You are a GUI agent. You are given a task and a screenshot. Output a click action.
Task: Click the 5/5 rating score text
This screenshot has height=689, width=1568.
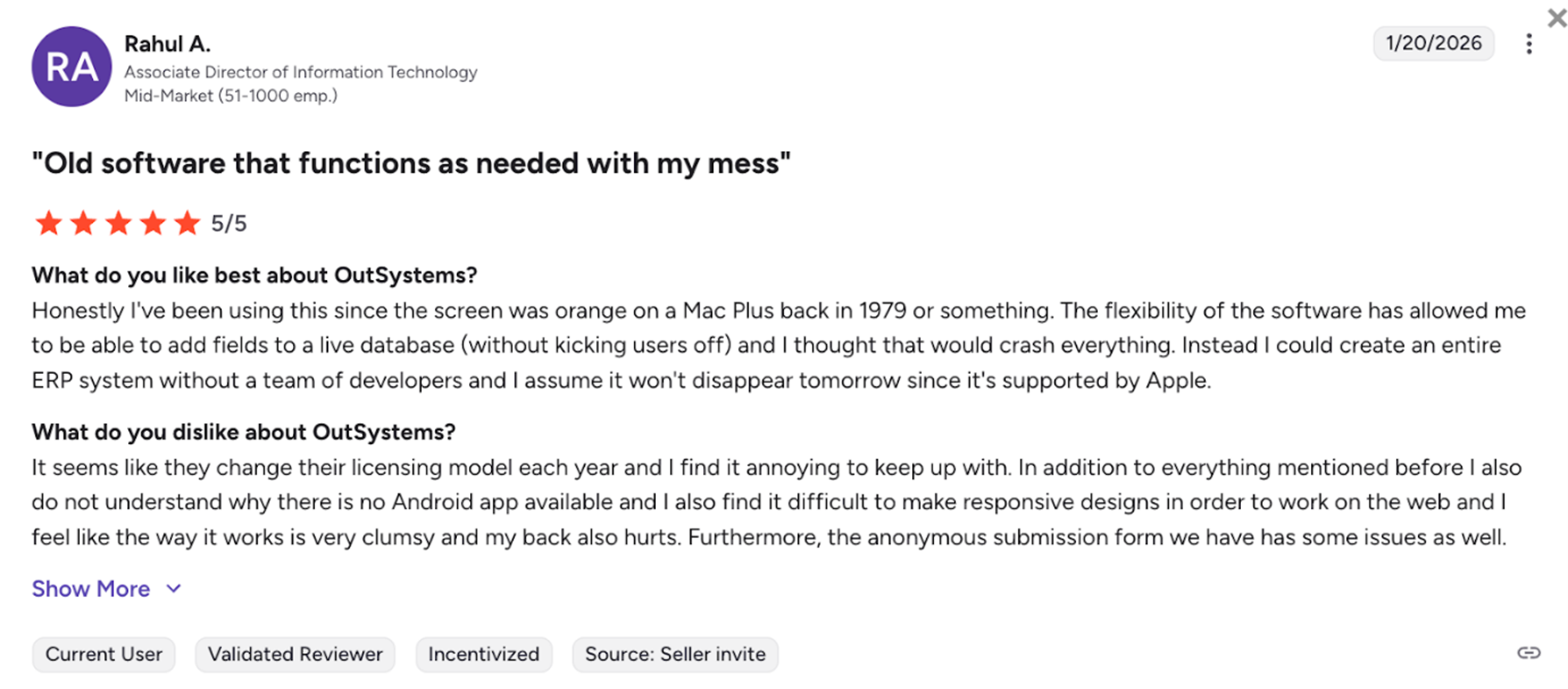(x=229, y=224)
